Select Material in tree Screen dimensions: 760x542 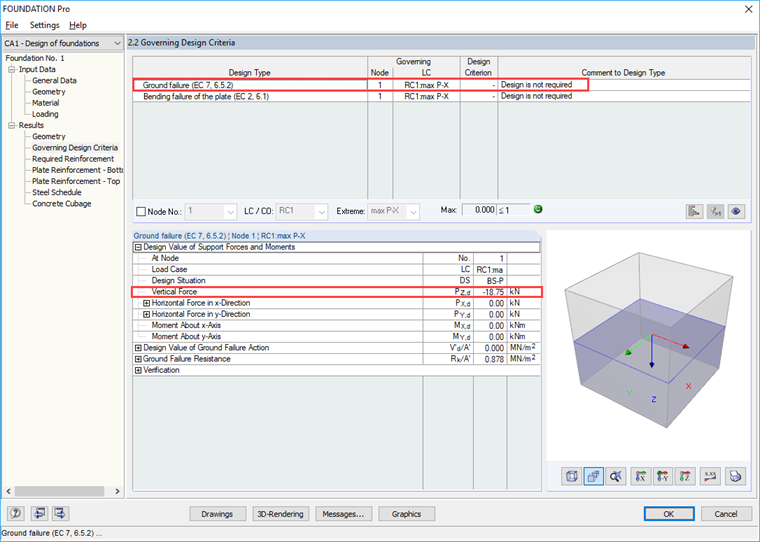coord(46,103)
